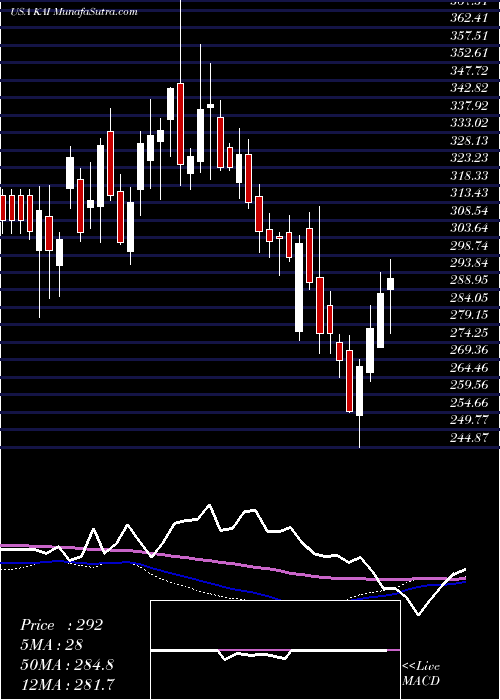Click the tallest red candlestick near 342.82
This screenshot has width=500, height=700.
click(180, 124)
